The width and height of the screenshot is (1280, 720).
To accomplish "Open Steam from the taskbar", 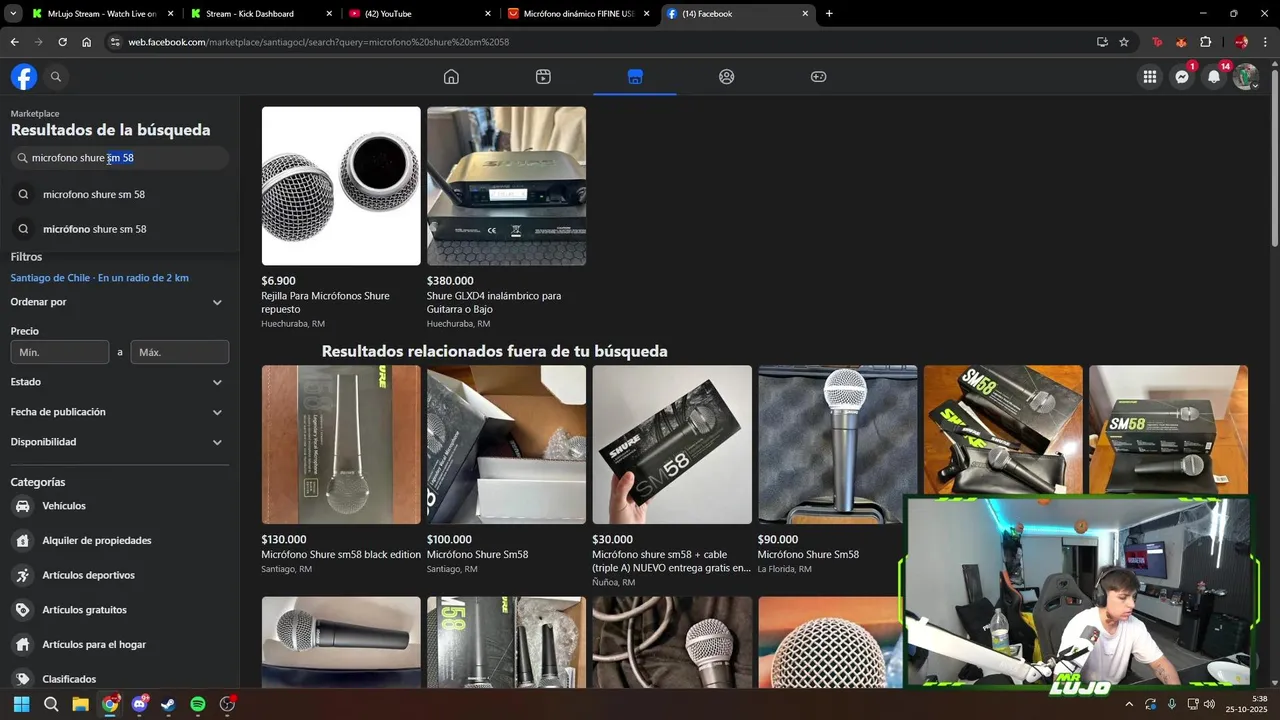I will [x=168, y=704].
